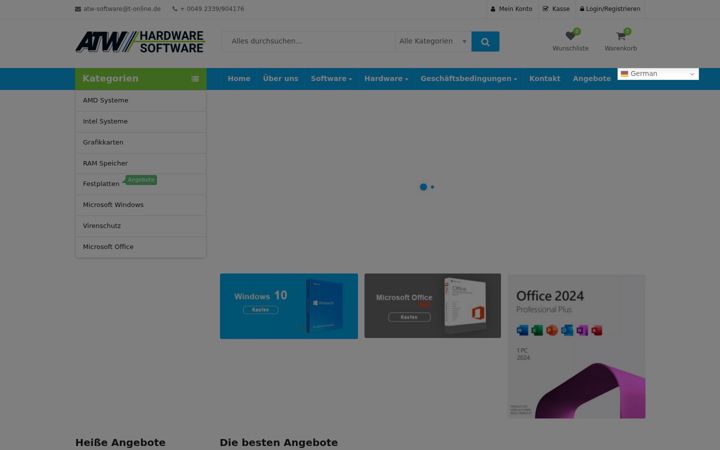Toggle the Kategorien hamburger menu icon
This screenshot has width=720, height=450.
(x=195, y=79)
